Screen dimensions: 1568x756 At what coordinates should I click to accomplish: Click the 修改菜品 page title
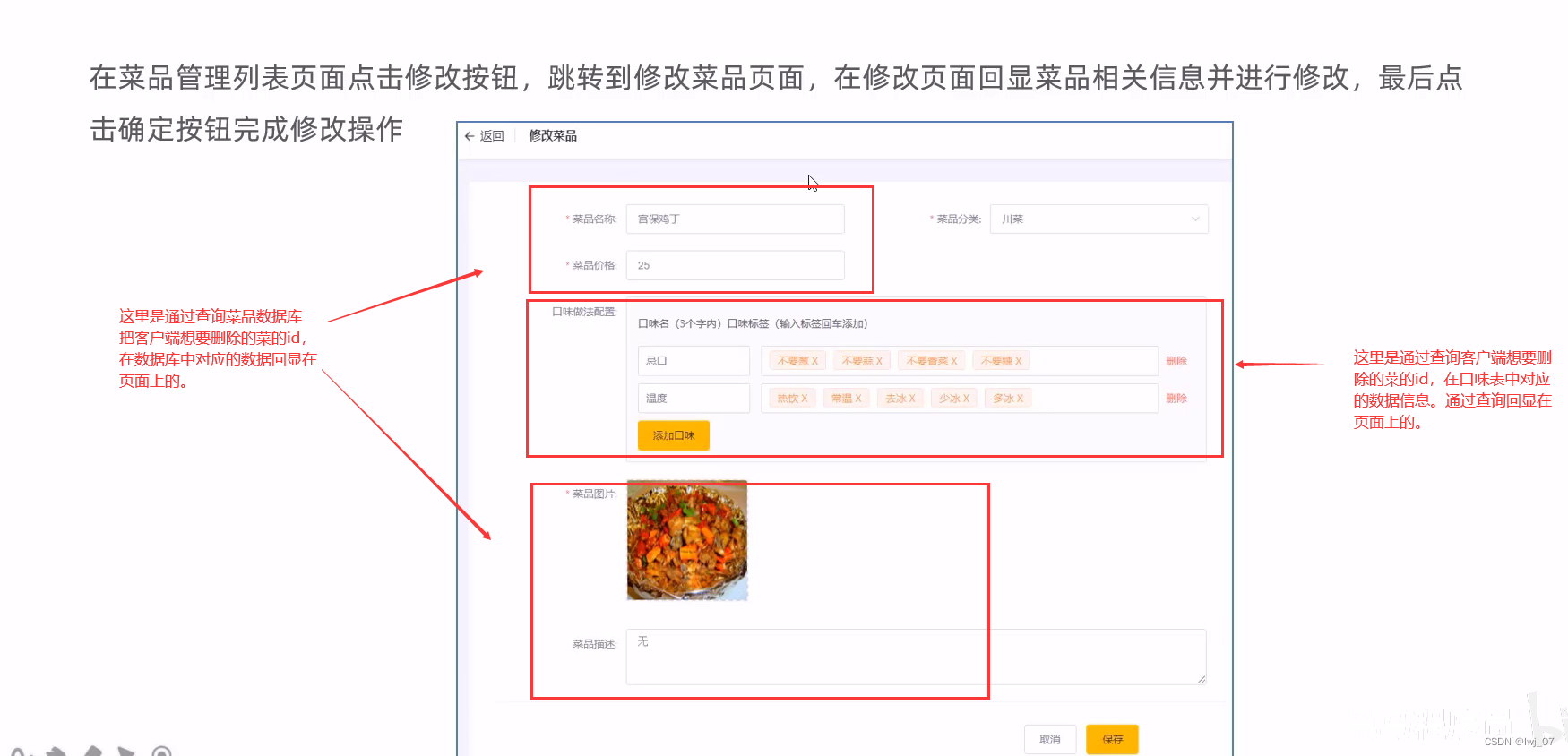[553, 136]
